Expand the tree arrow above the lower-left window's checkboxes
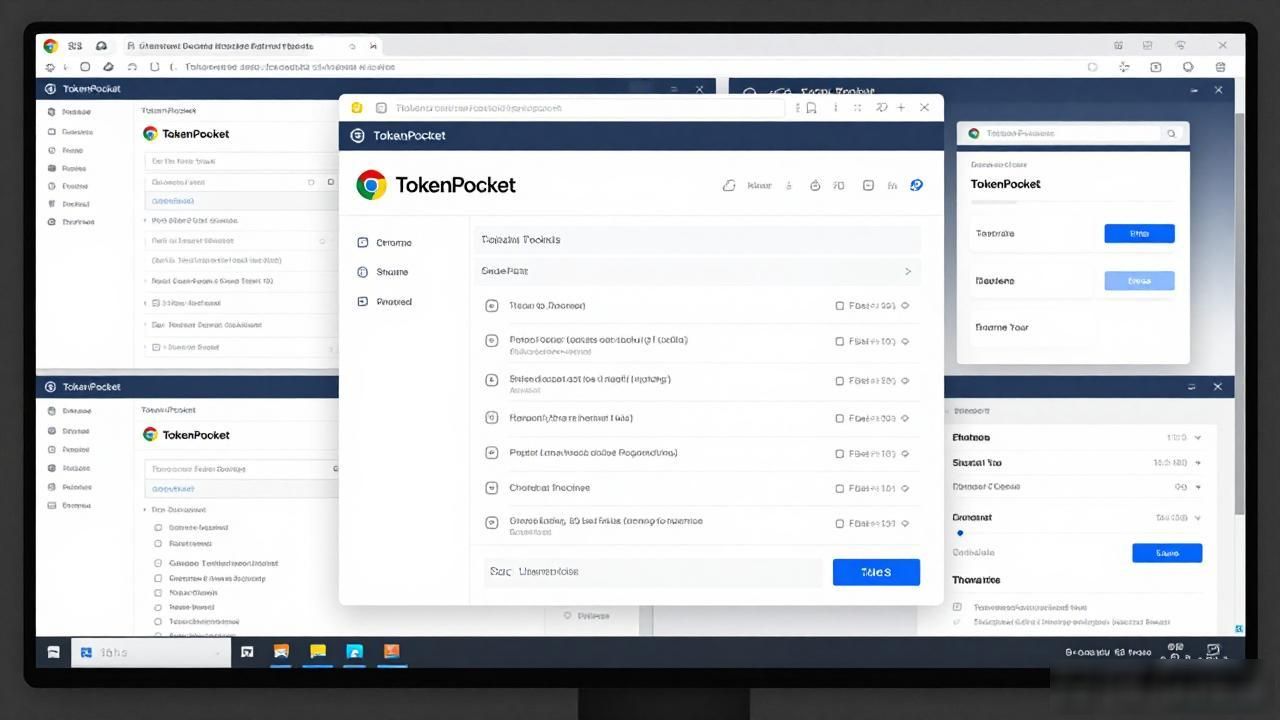This screenshot has height=720, width=1280. coord(145,509)
